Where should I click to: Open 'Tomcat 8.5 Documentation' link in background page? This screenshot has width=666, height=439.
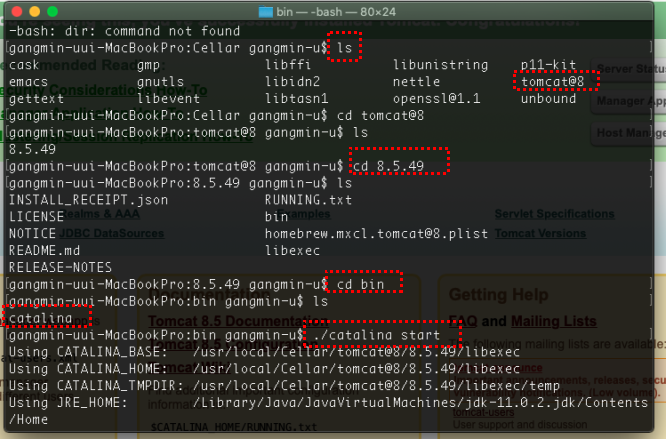tap(238, 321)
